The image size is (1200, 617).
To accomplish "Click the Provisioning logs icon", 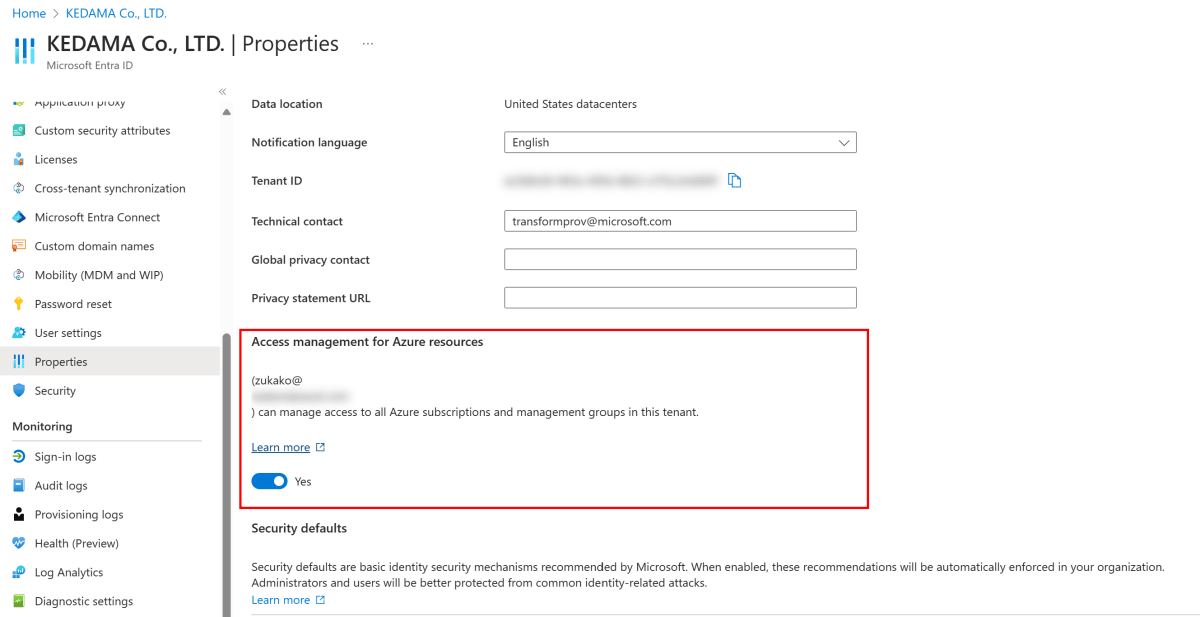I will coord(18,515).
